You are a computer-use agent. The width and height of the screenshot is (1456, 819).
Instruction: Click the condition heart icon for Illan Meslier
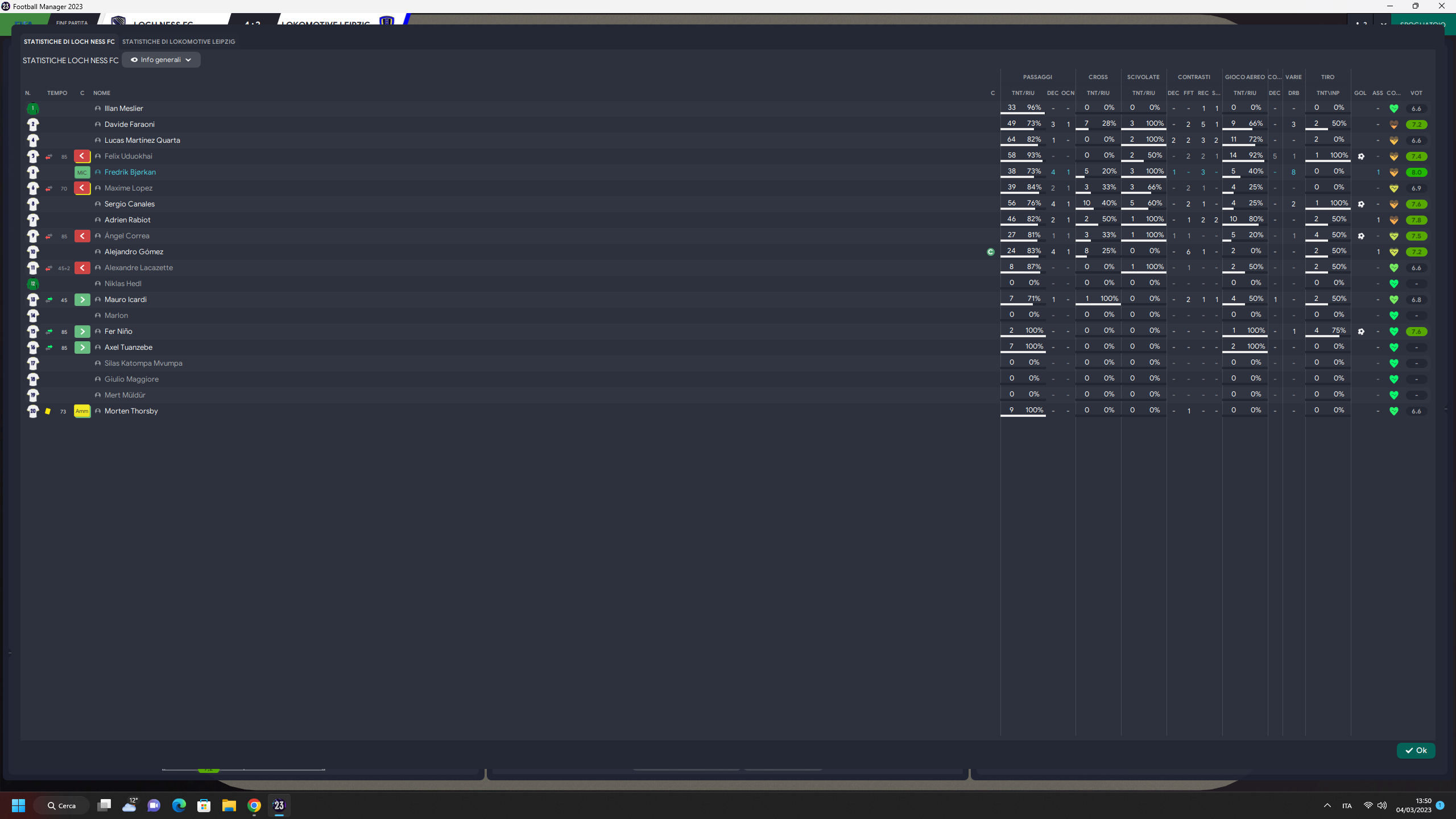coord(1394,109)
